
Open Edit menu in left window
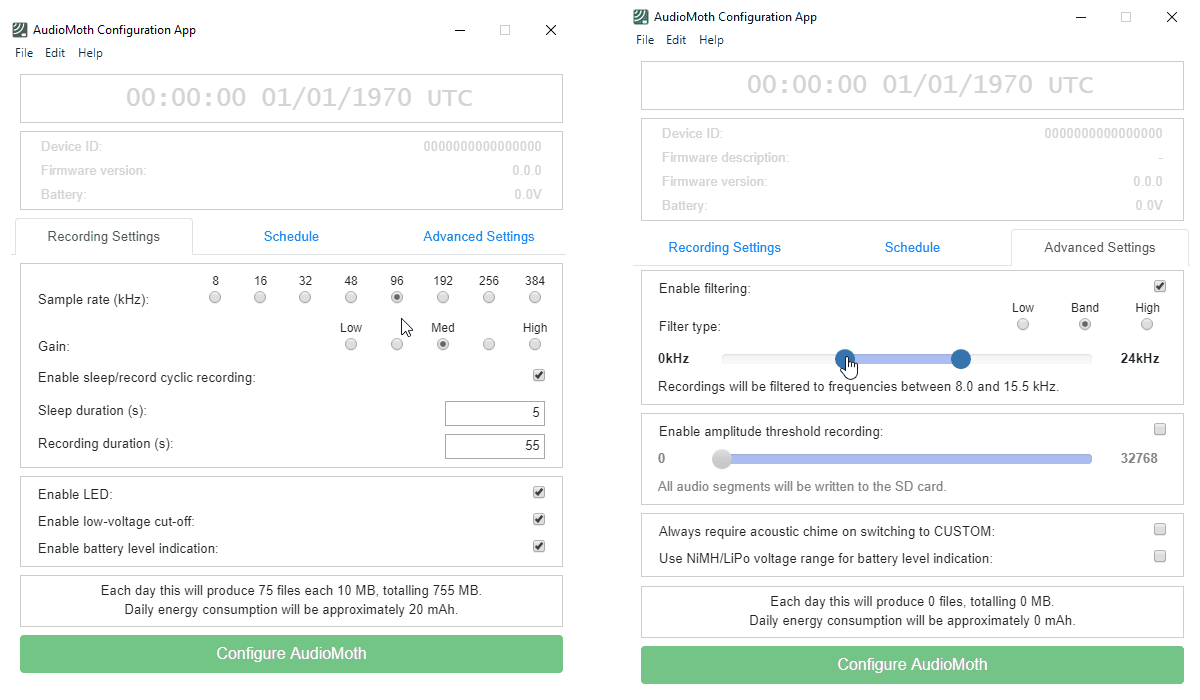click(55, 53)
